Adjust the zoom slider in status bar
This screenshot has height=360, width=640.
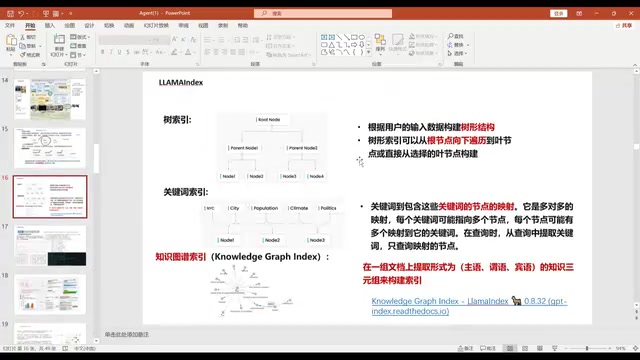point(587,348)
